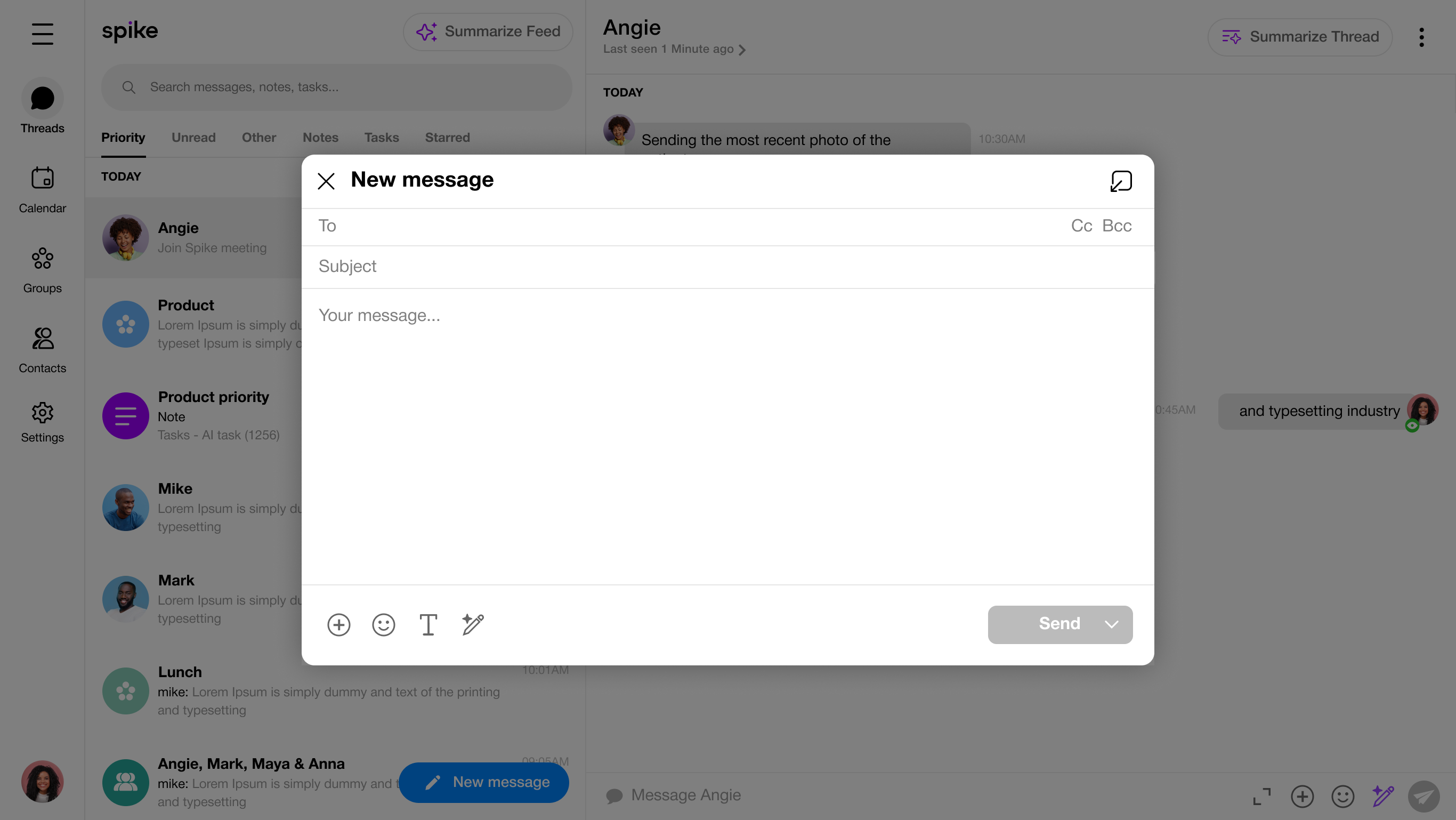1456x820 pixels.
Task: Expand the Send options dropdown arrow
Action: point(1111,624)
